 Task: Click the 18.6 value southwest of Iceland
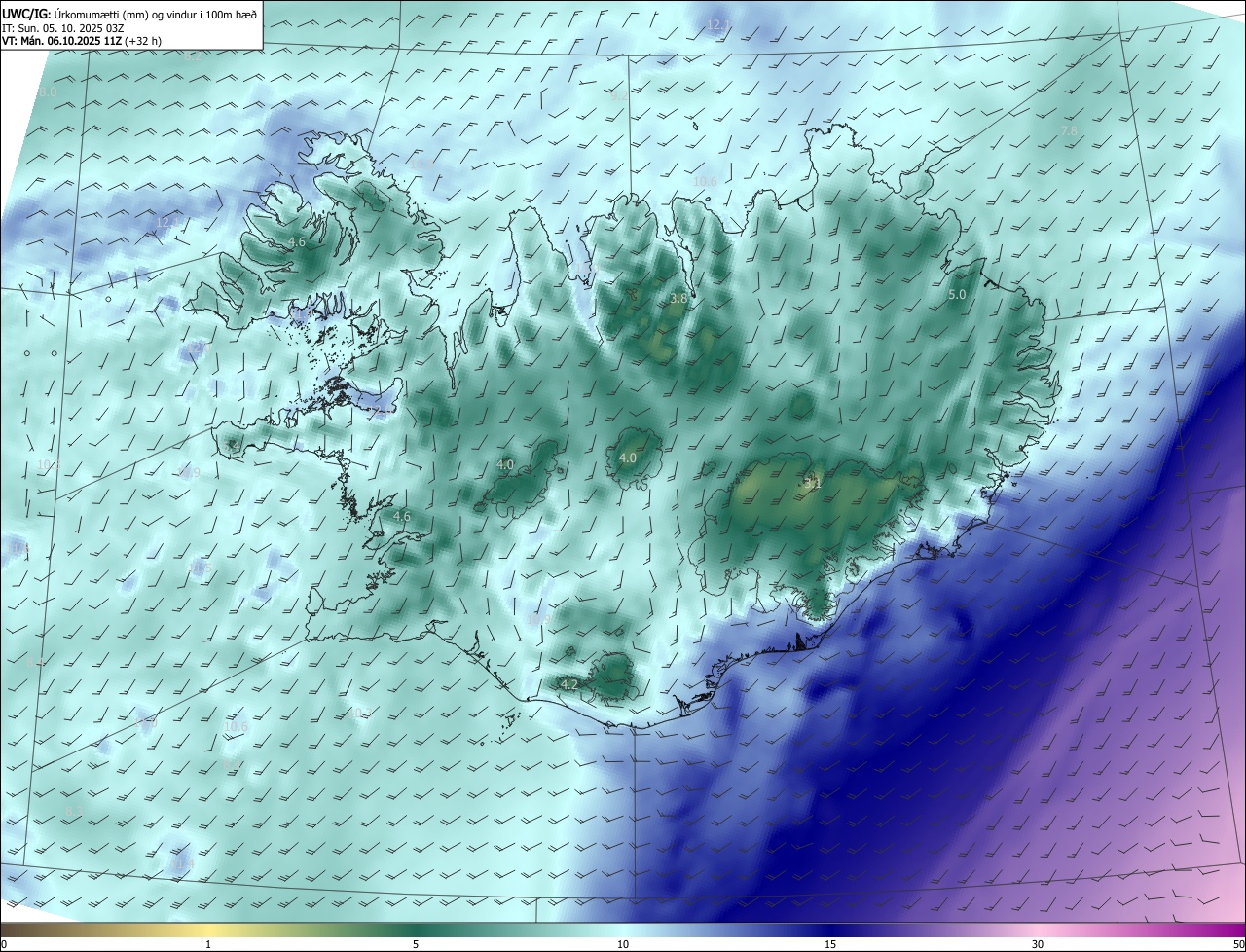[x=236, y=726]
